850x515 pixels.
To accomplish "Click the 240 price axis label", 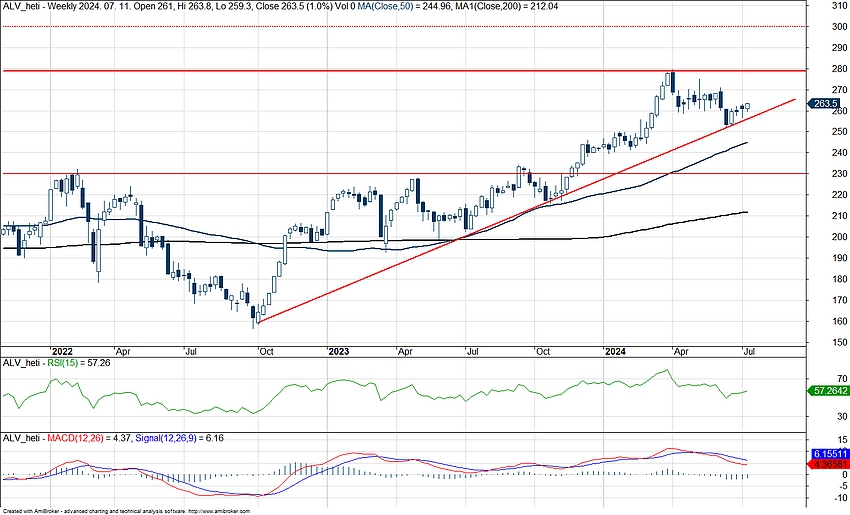I will click(839, 153).
